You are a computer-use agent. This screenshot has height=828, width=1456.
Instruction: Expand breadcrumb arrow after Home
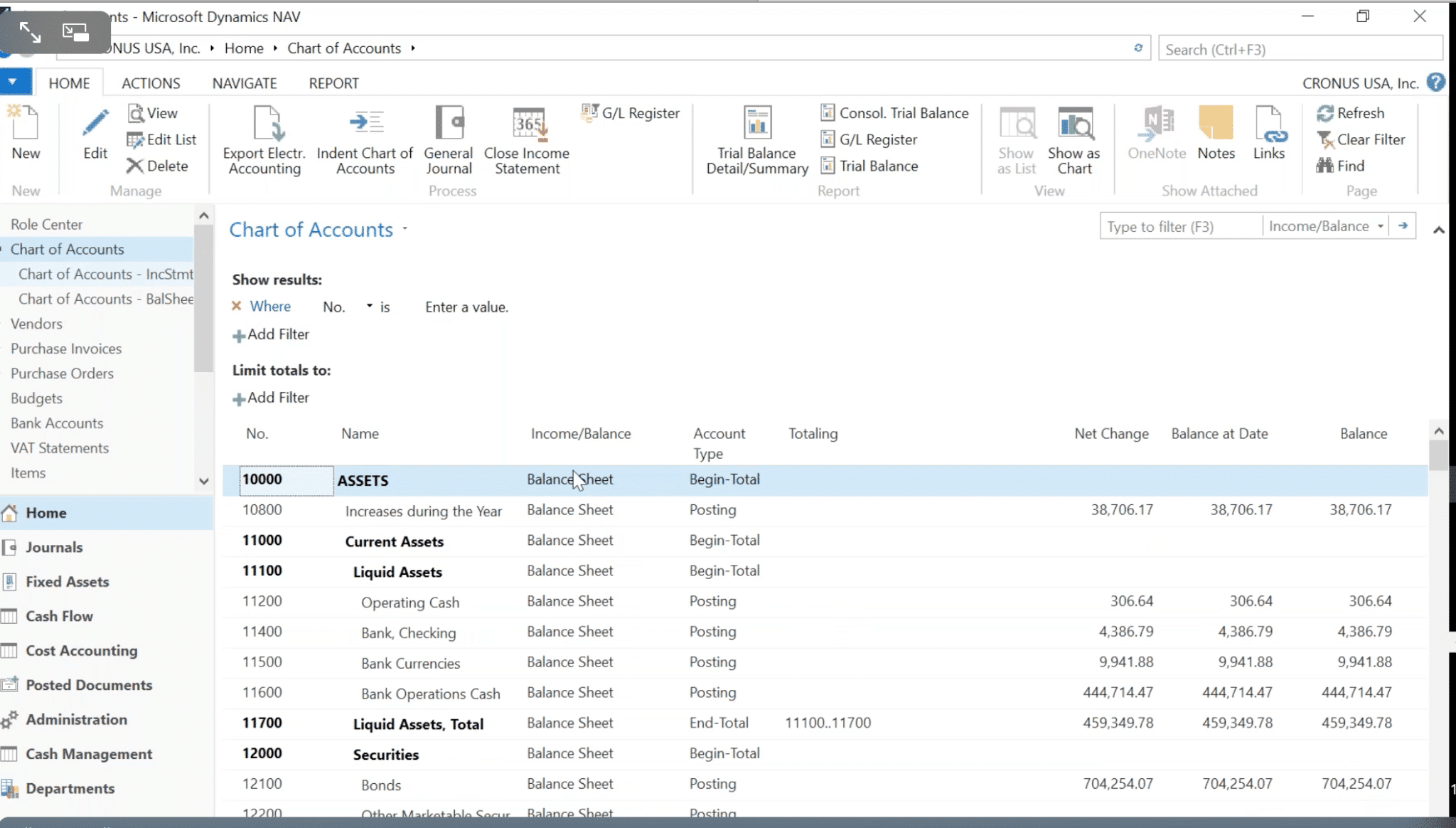[x=275, y=48]
